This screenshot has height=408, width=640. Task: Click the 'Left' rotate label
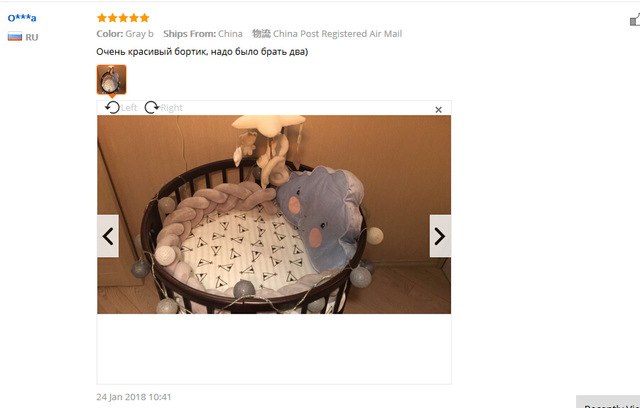click(129, 108)
